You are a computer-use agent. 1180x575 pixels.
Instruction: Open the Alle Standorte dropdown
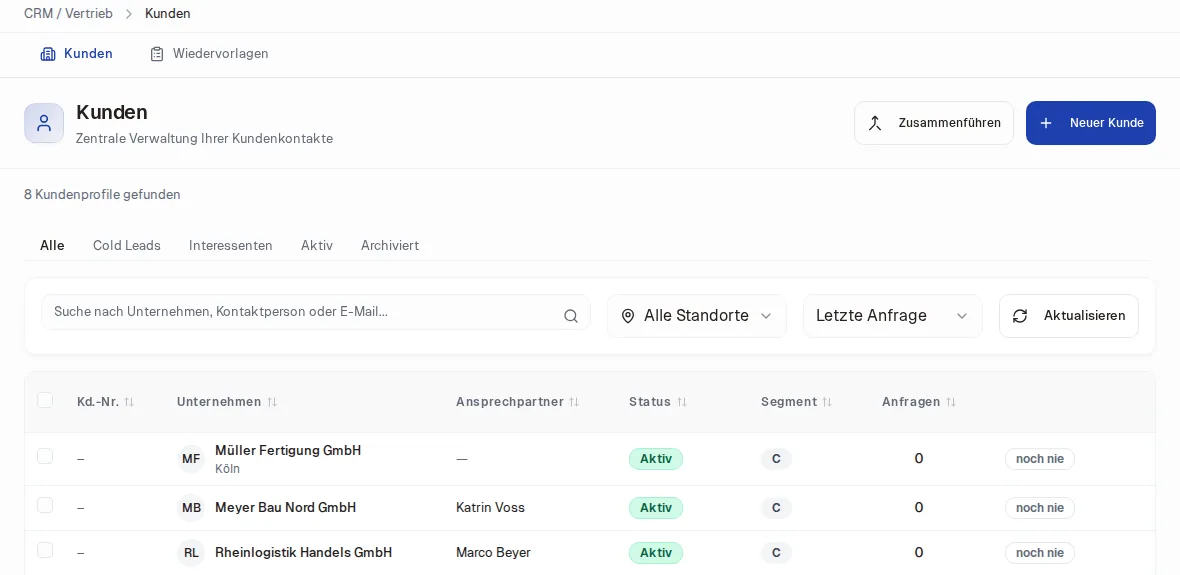point(696,316)
